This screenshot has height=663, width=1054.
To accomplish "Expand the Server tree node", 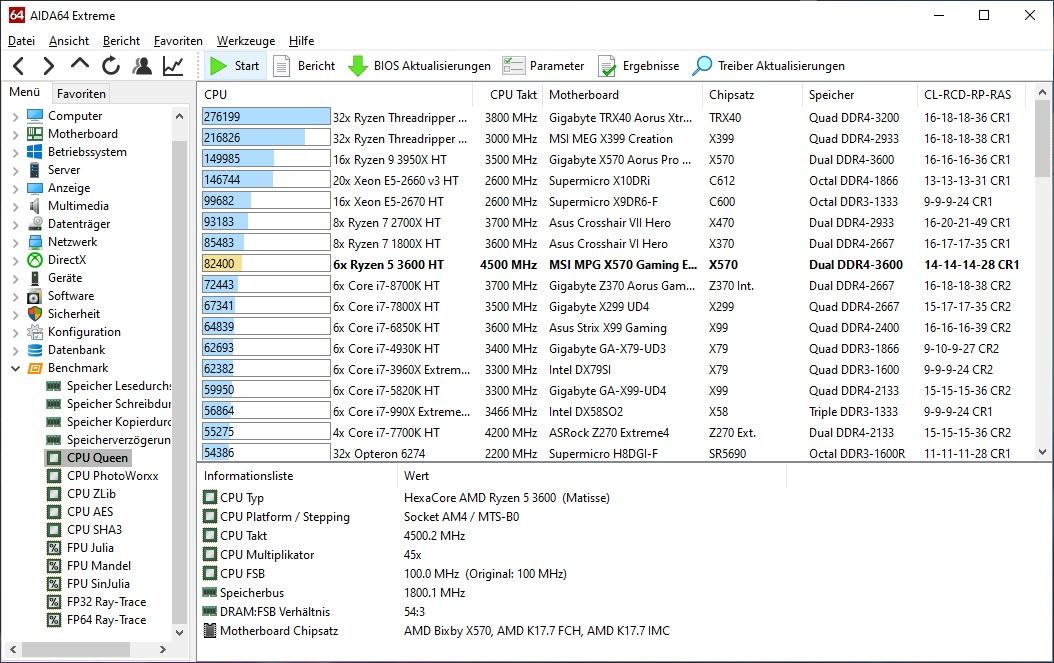I will (x=15, y=171).
